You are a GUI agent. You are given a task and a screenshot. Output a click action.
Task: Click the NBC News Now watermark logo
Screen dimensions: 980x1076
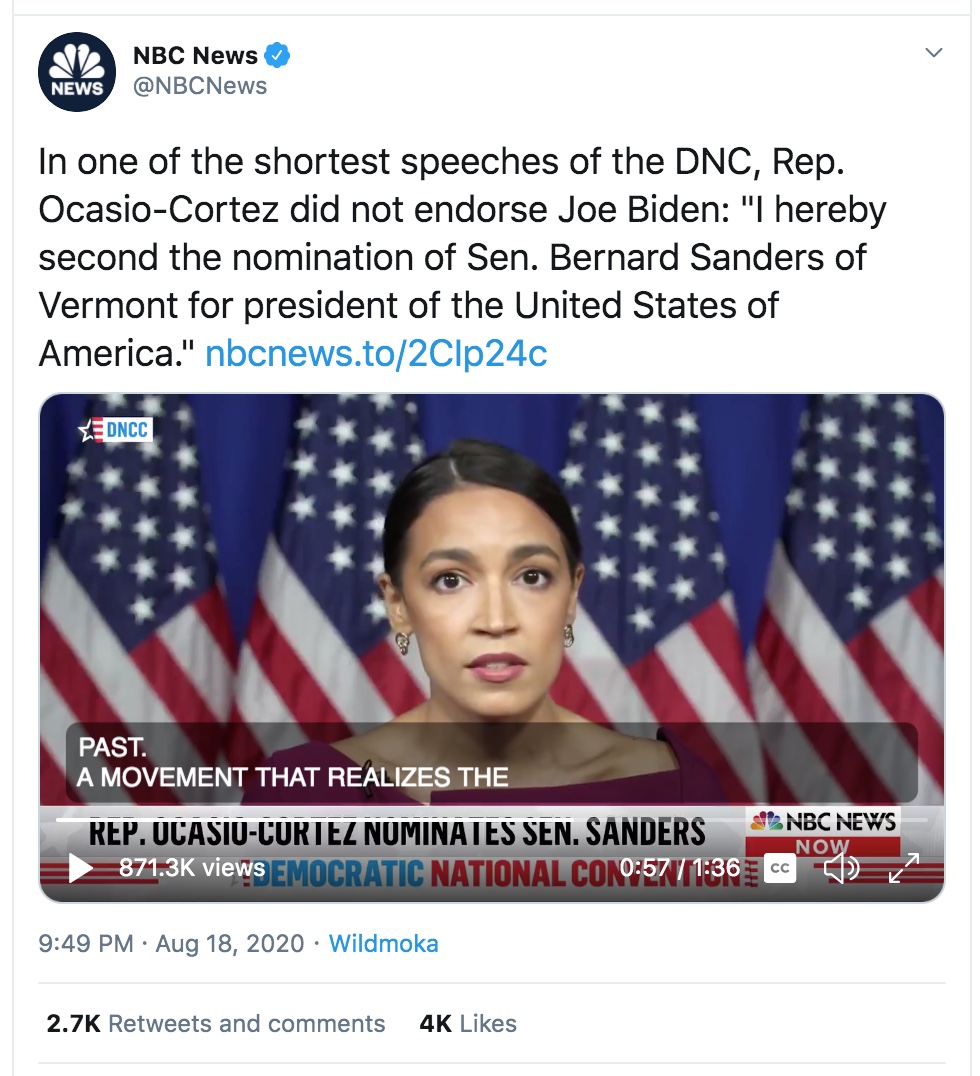(x=823, y=832)
